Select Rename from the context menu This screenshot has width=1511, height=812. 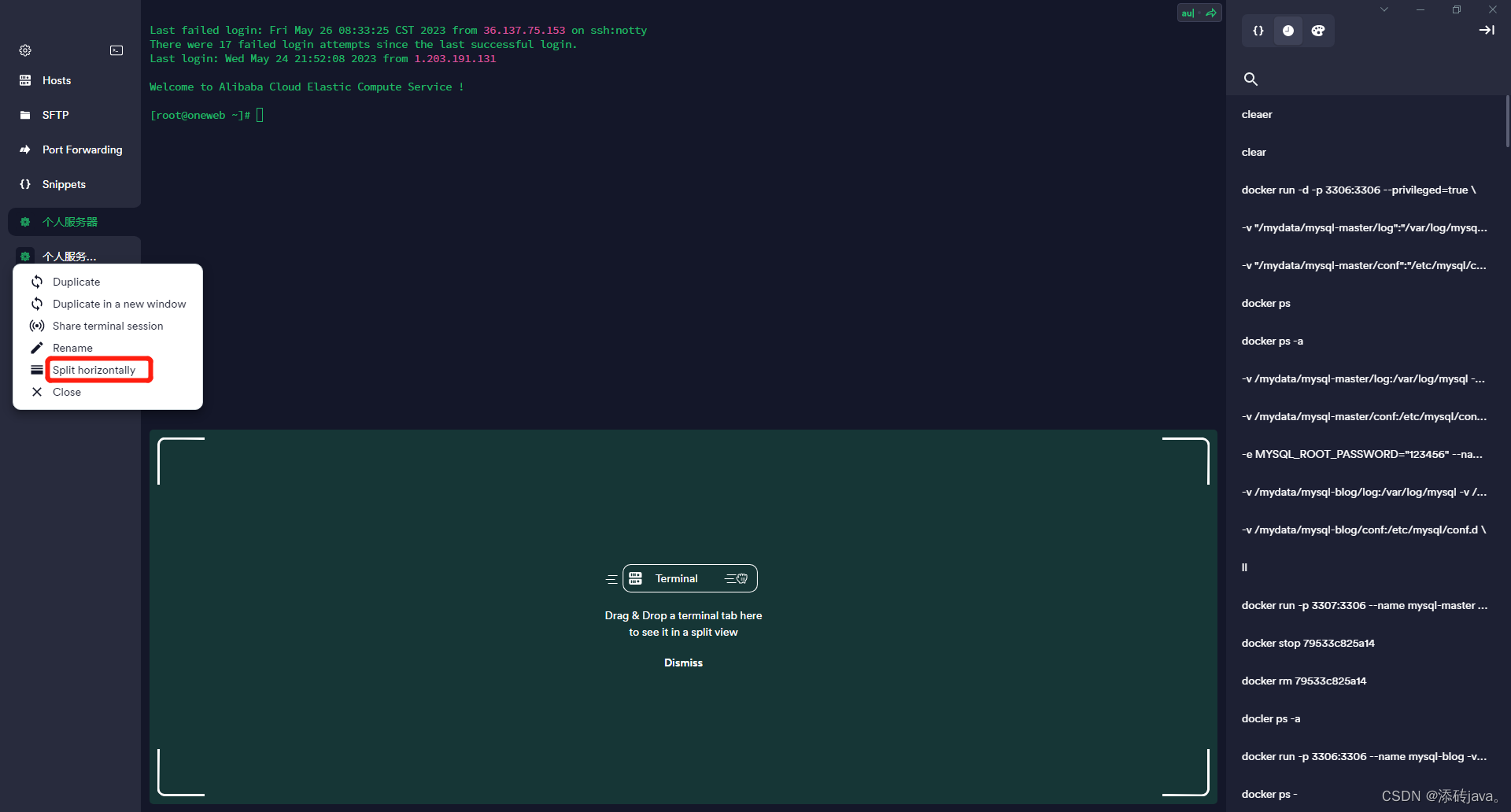(x=73, y=348)
